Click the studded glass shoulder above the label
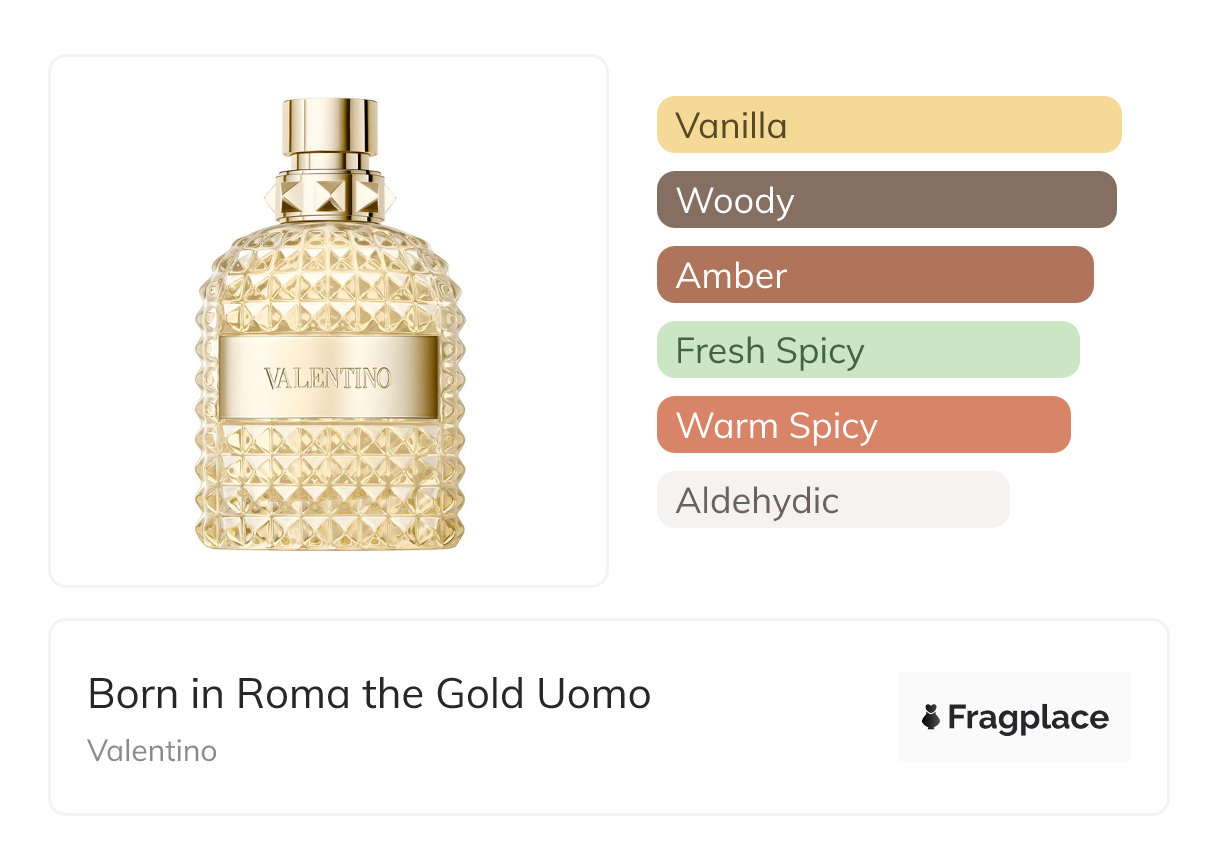The height and width of the screenshot is (864, 1218). pyautogui.click(x=328, y=280)
